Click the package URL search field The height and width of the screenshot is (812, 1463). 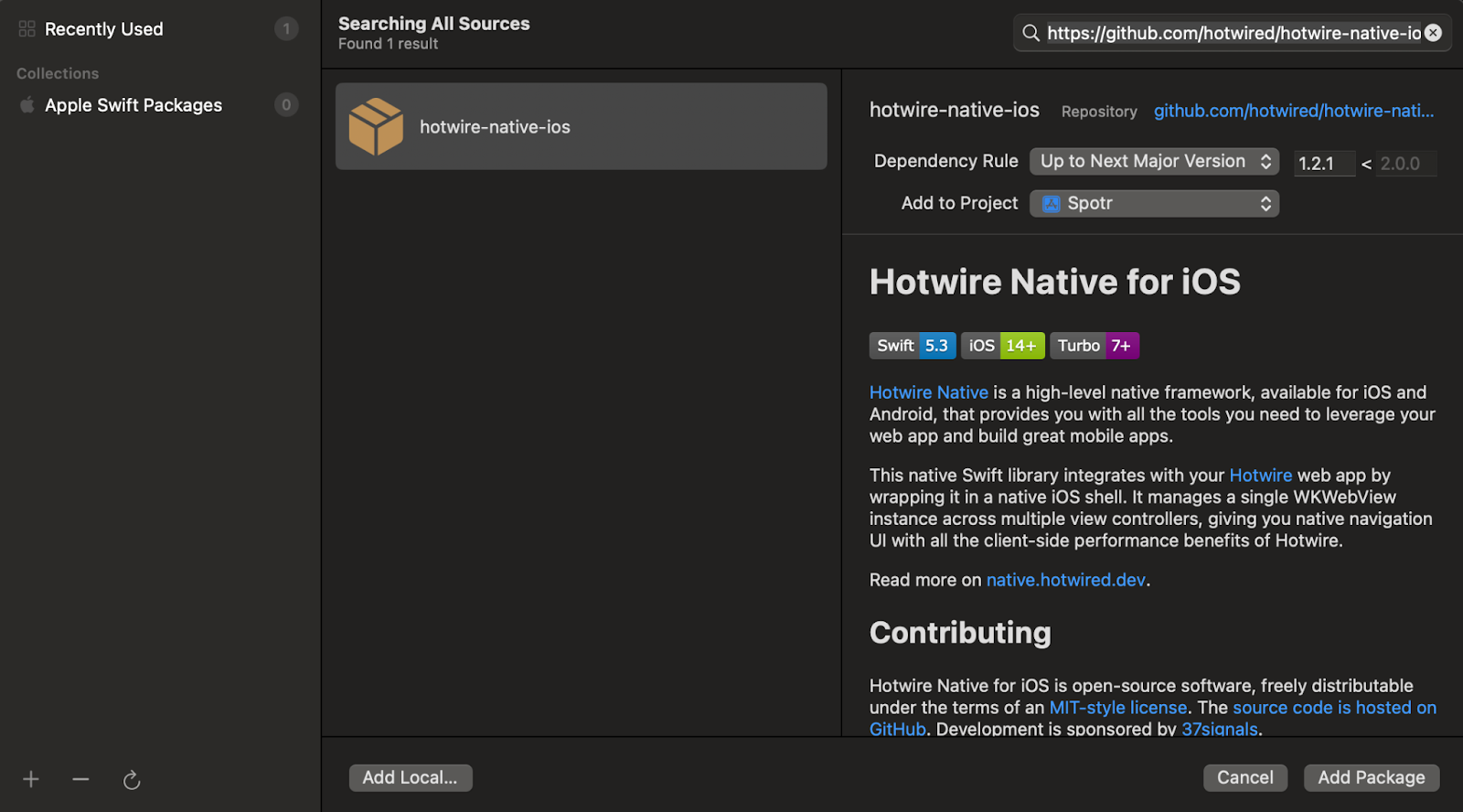1233,33
